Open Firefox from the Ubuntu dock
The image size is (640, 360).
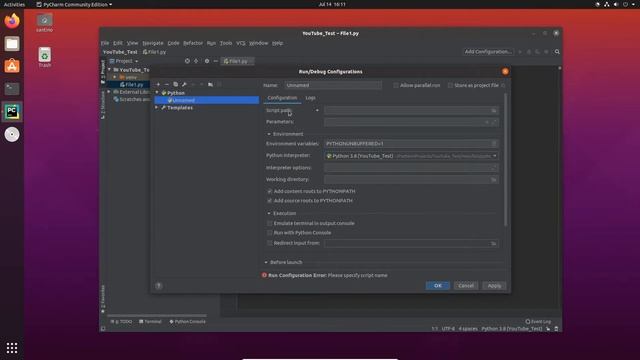pyautogui.click(x=12, y=21)
